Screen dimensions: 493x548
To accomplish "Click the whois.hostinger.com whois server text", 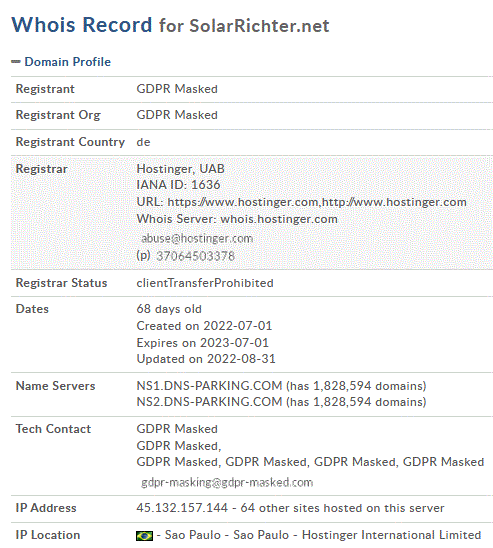I will pyautogui.click(x=279, y=219).
